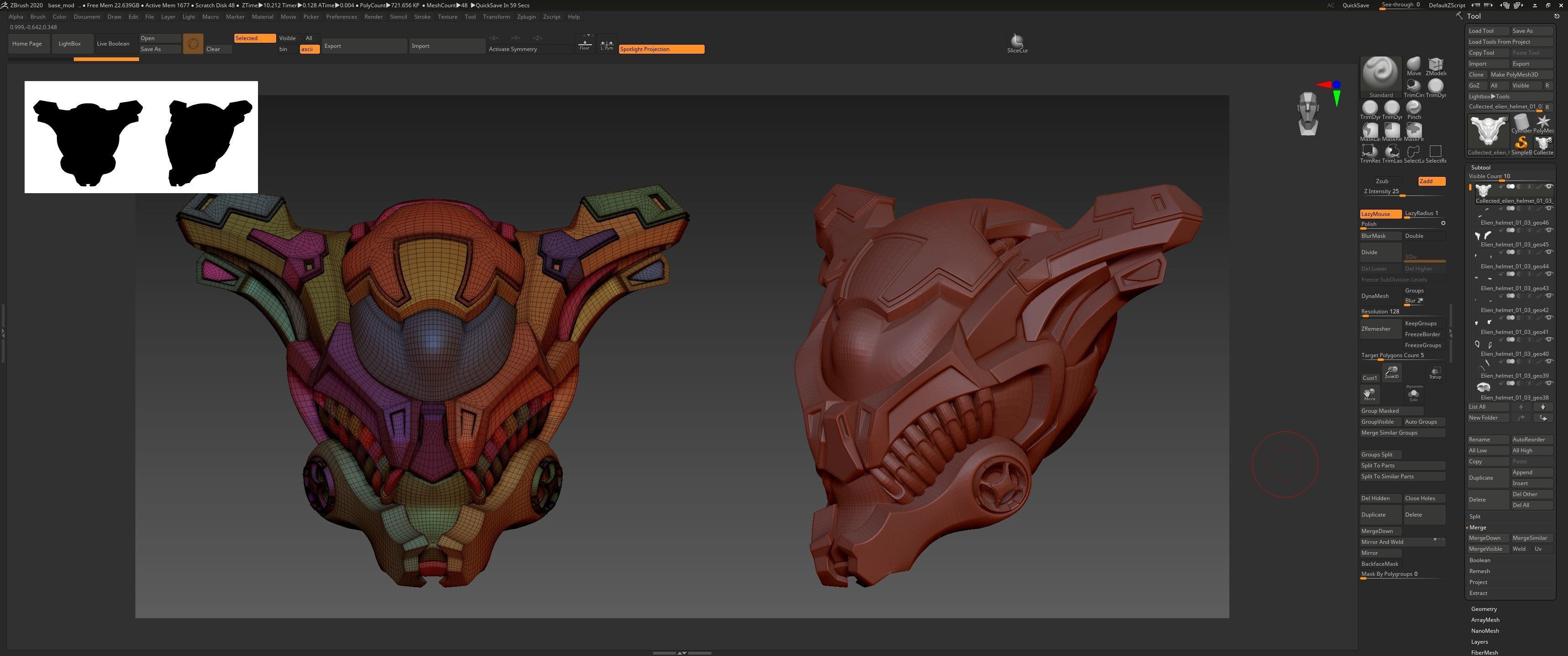Open the Zplugin menu
Image resolution: width=1568 pixels, height=656 pixels.
[526, 16]
